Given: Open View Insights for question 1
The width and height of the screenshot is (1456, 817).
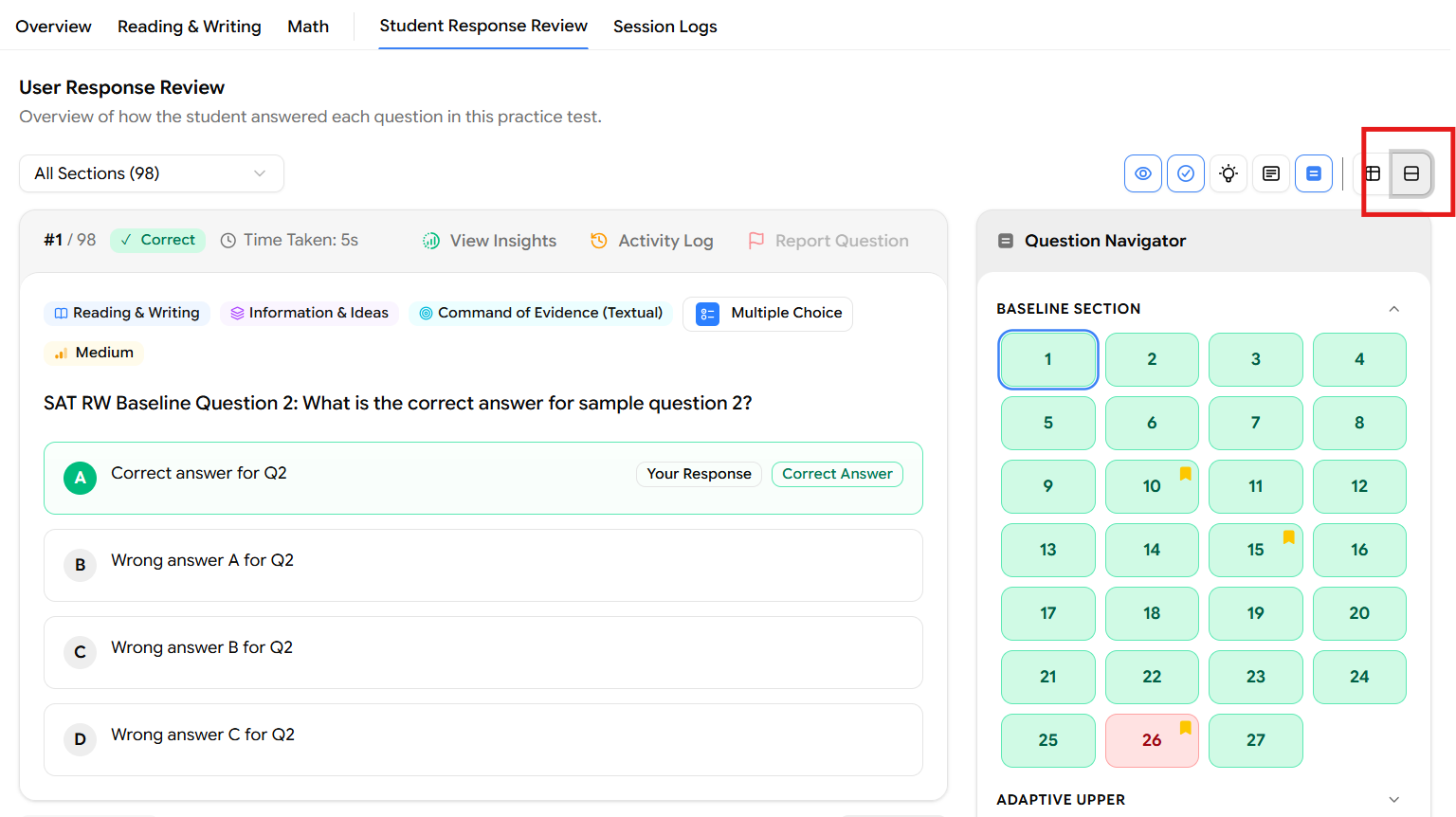Looking at the screenshot, I should pyautogui.click(x=490, y=241).
